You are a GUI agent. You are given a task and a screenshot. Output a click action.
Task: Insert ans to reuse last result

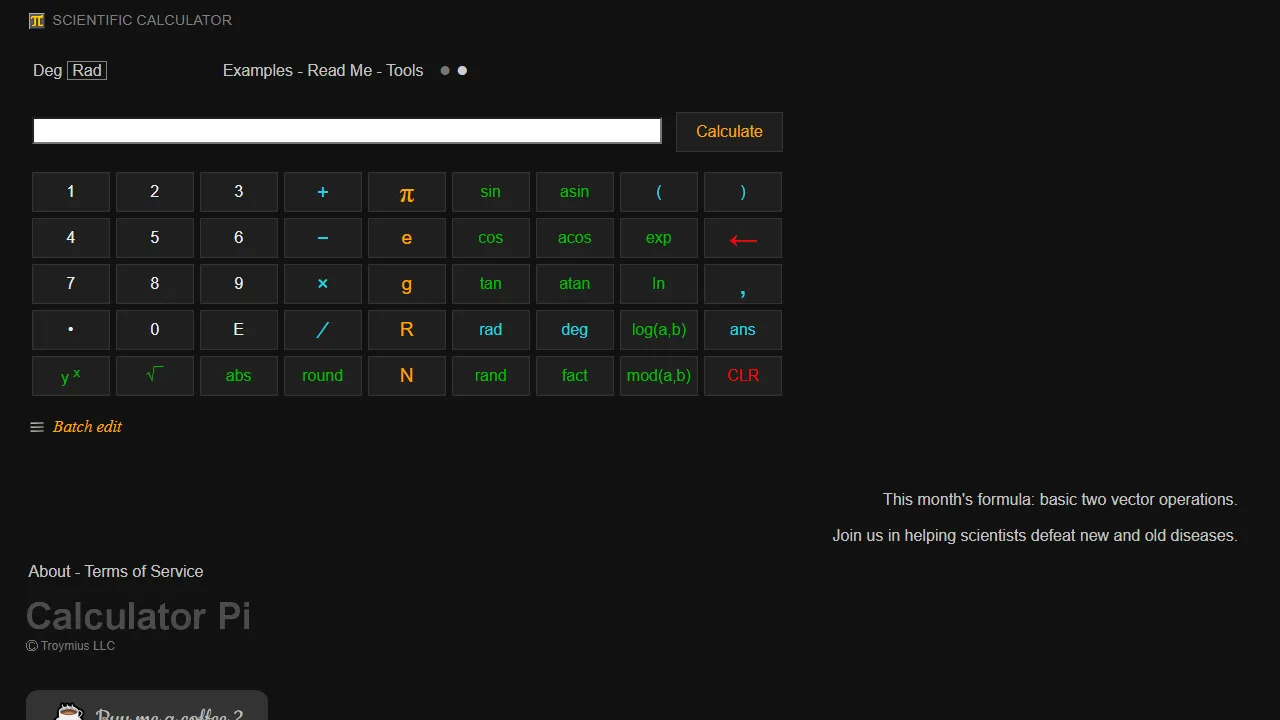tap(742, 329)
